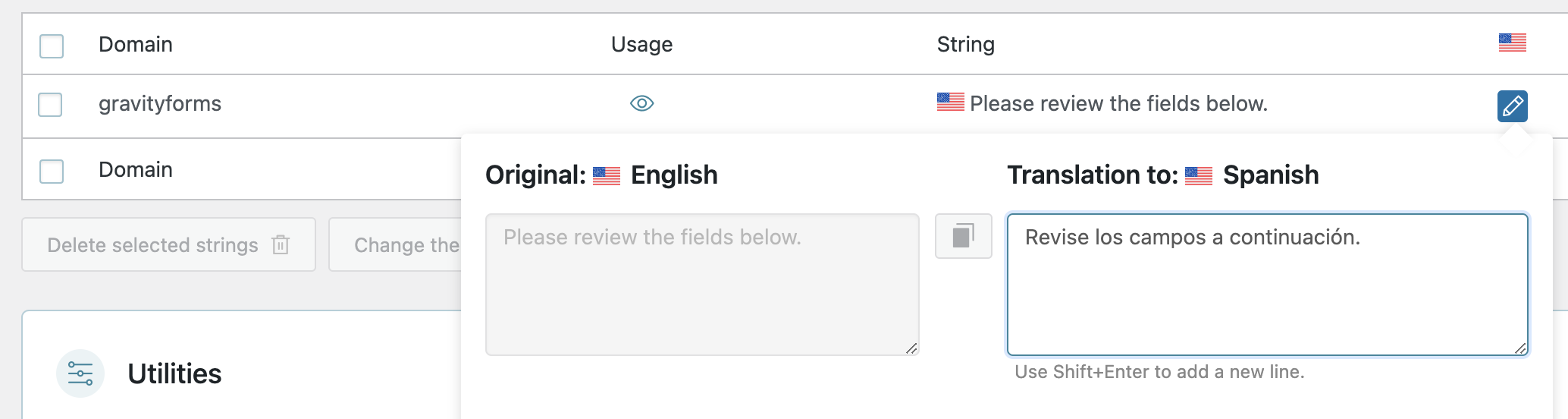Click the trash icon on Delete selected strings
This screenshot has height=419, width=1568.
click(x=281, y=244)
